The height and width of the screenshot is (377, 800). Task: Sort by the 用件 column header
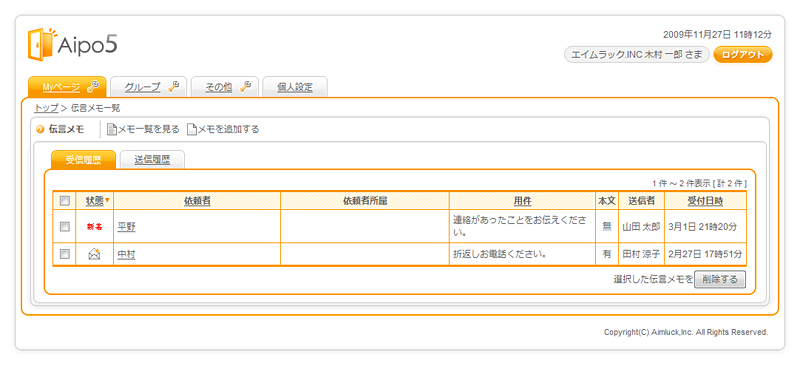(522, 201)
